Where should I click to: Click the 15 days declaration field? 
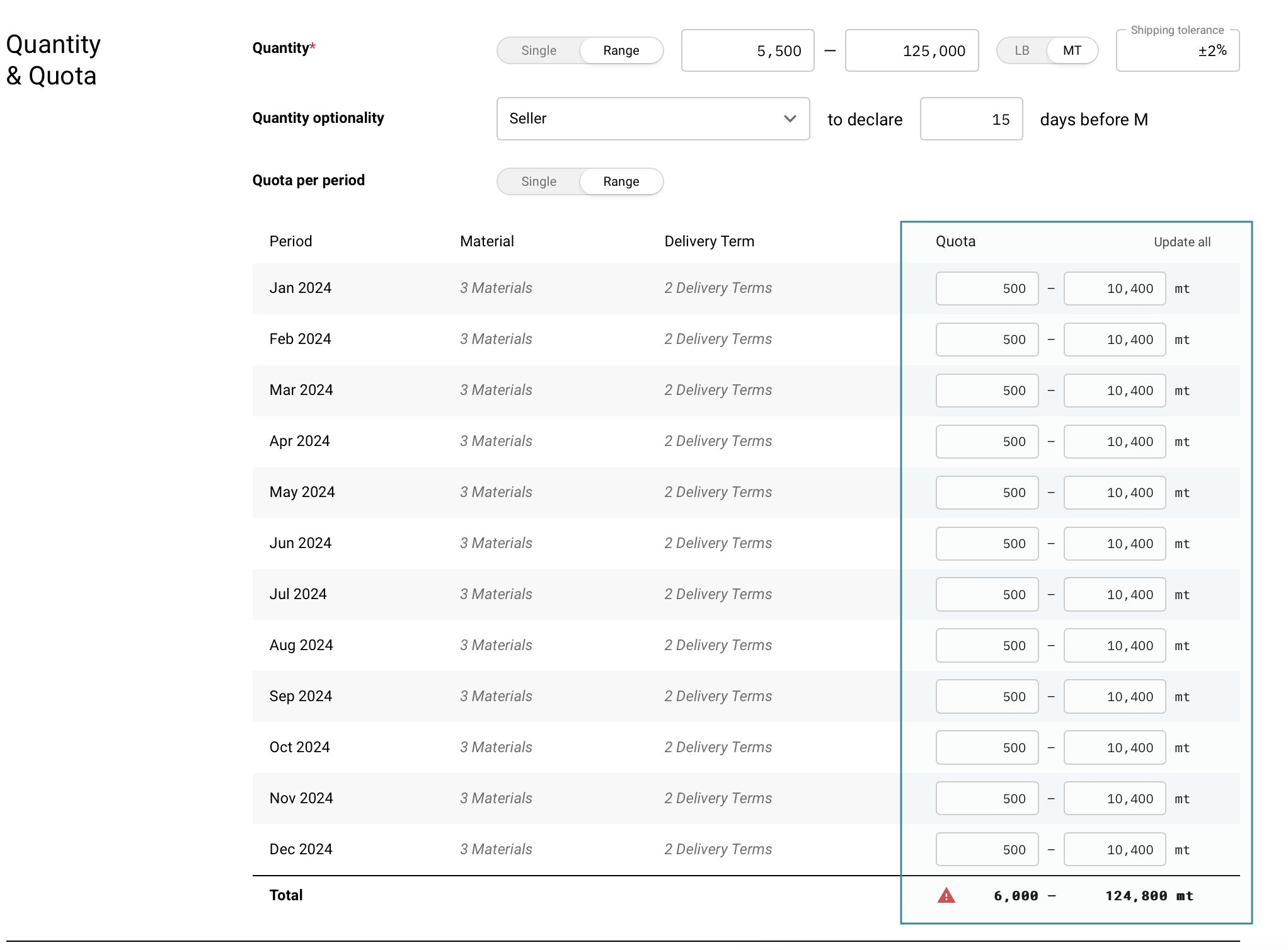pos(971,119)
